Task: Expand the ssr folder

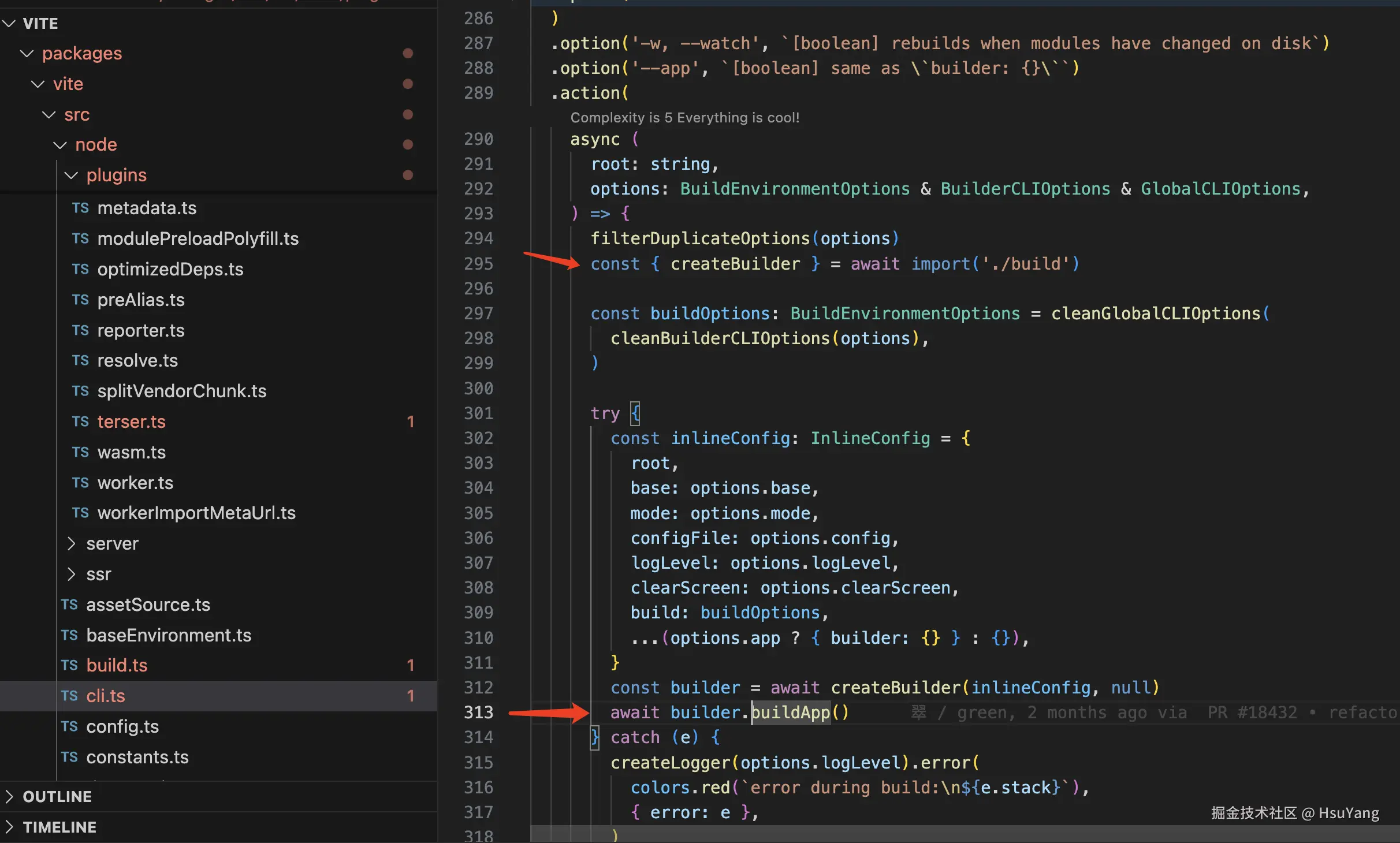Action: point(71,574)
